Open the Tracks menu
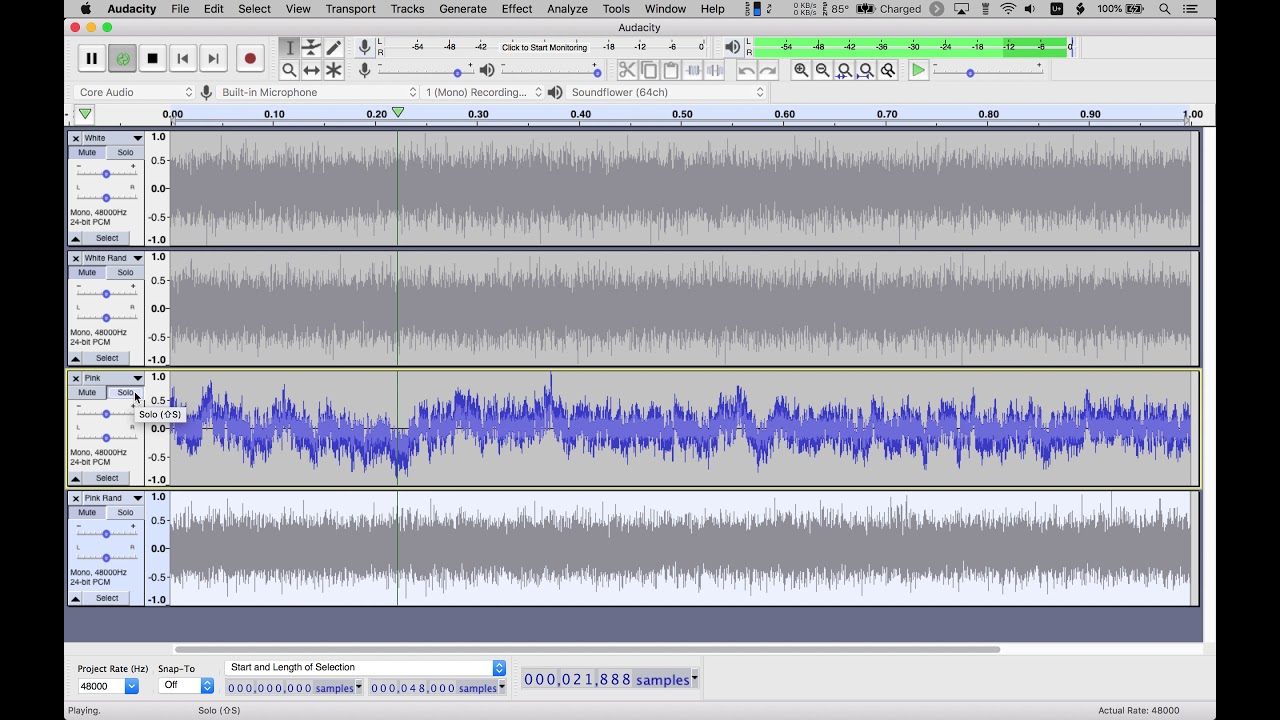The image size is (1280, 720). 407,9
